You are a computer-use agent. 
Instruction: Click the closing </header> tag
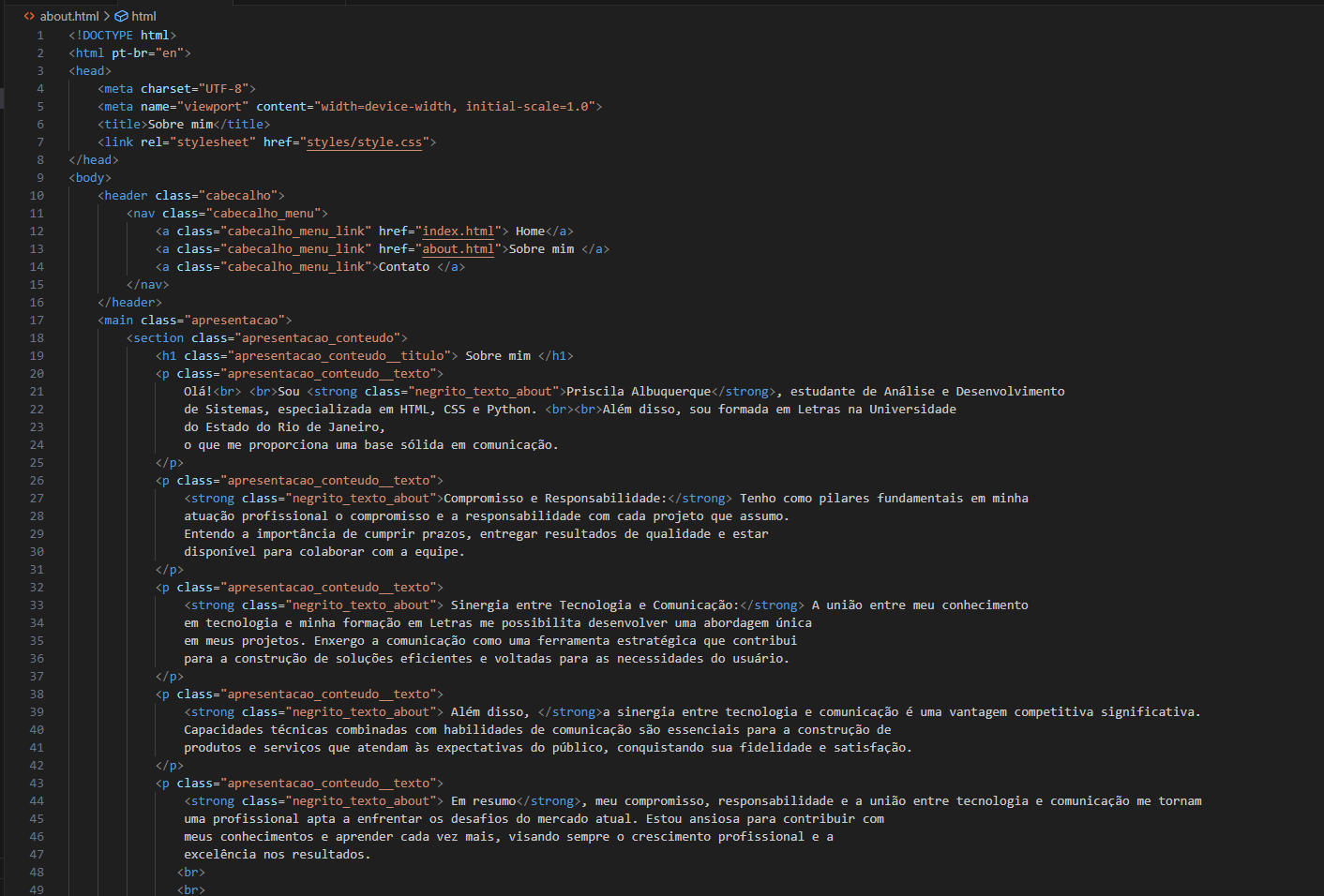[129, 303]
